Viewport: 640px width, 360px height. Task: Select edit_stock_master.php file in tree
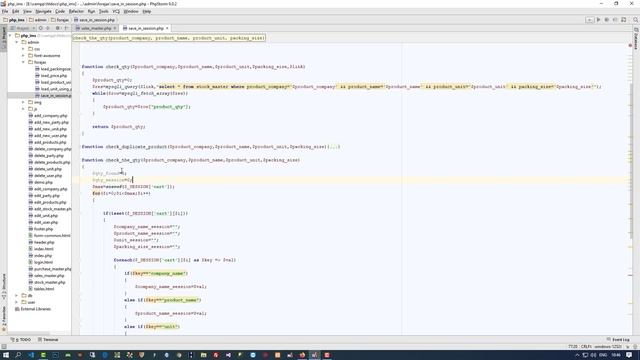pos(49,209)
